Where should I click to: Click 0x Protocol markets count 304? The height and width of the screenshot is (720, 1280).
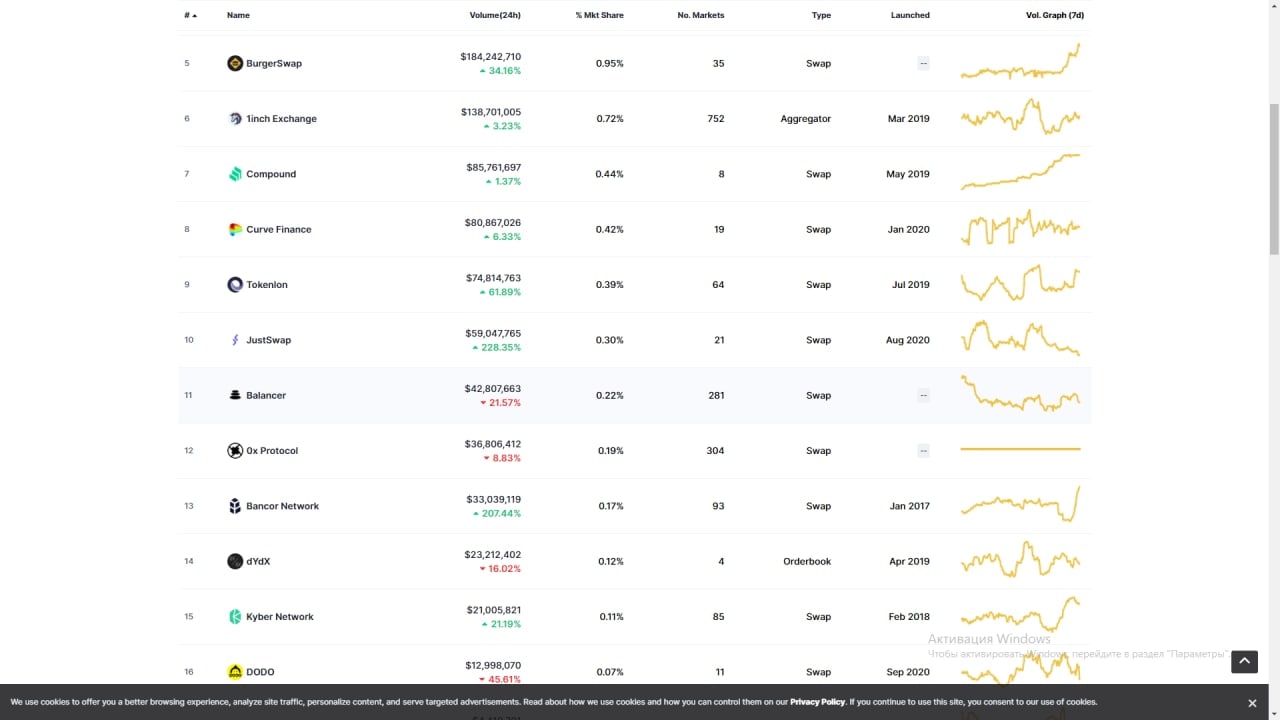(x=715, y=450)
